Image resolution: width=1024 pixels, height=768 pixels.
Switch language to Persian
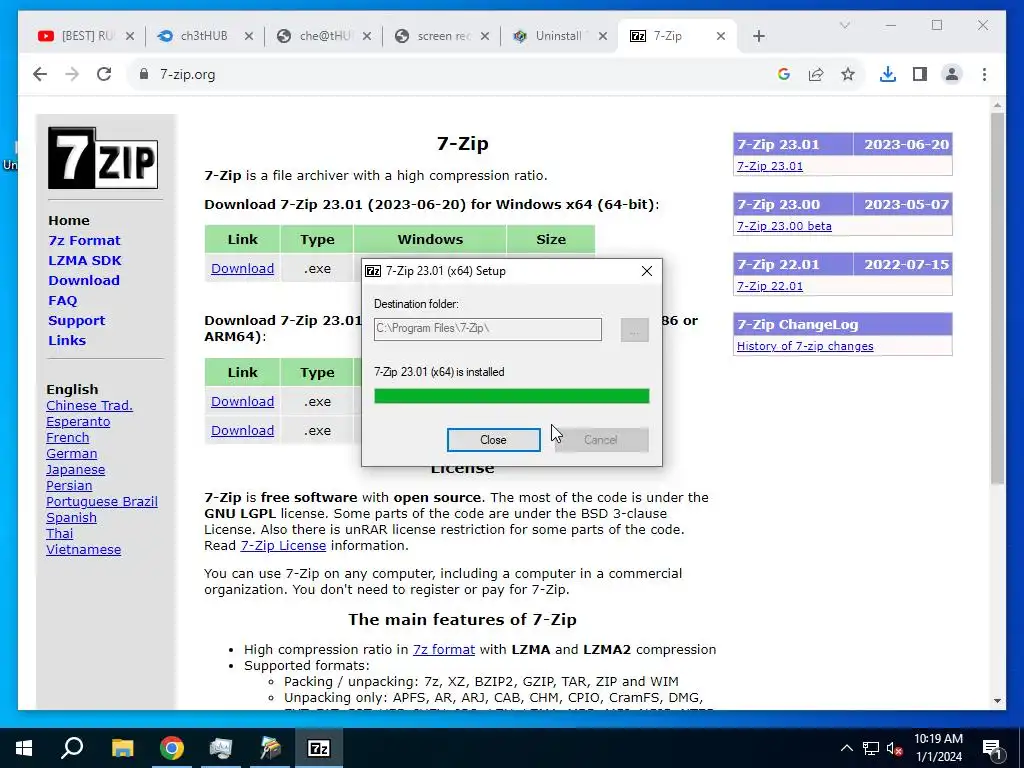(69, 485)
